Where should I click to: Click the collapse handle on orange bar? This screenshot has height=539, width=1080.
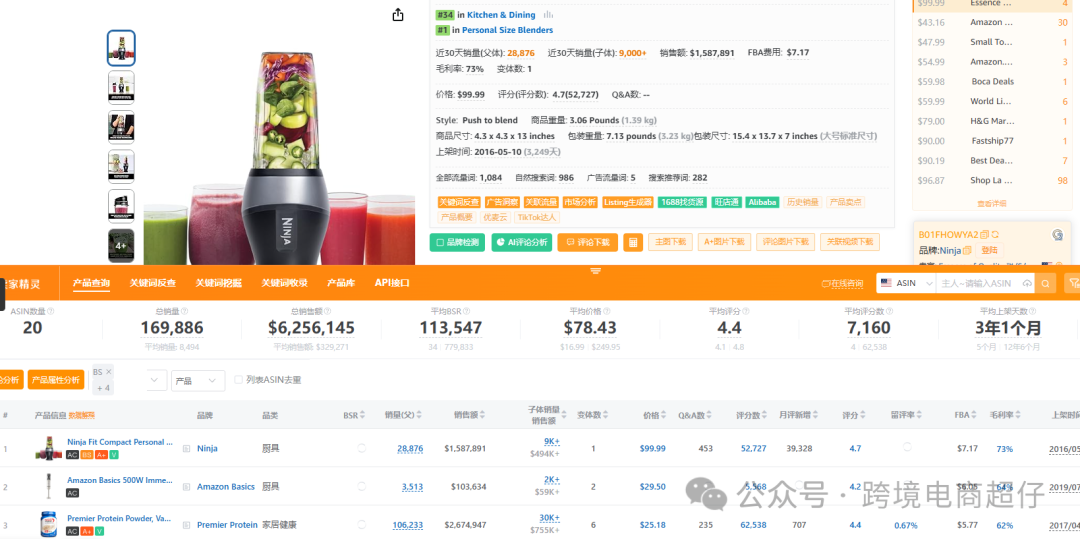596,271
